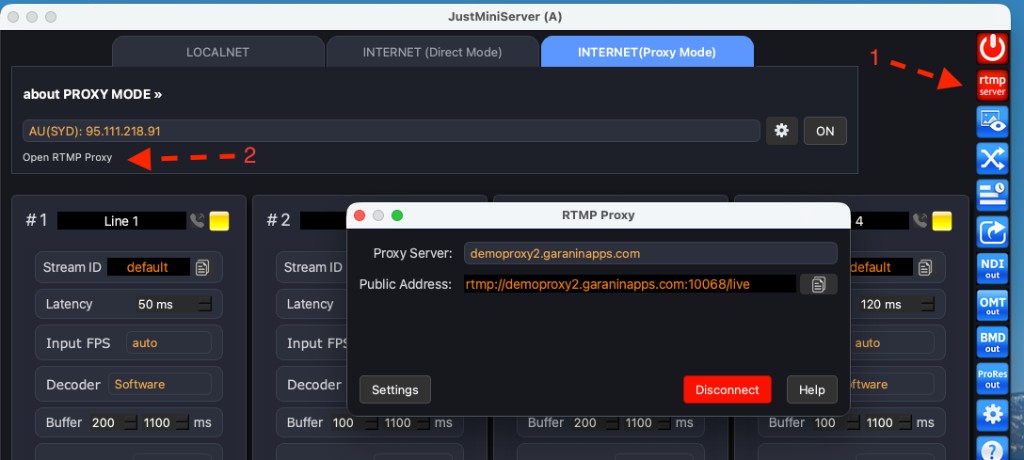Open the image preview eye icon
This screenshot has height=460, width=1024.
(x=992, y=122)
